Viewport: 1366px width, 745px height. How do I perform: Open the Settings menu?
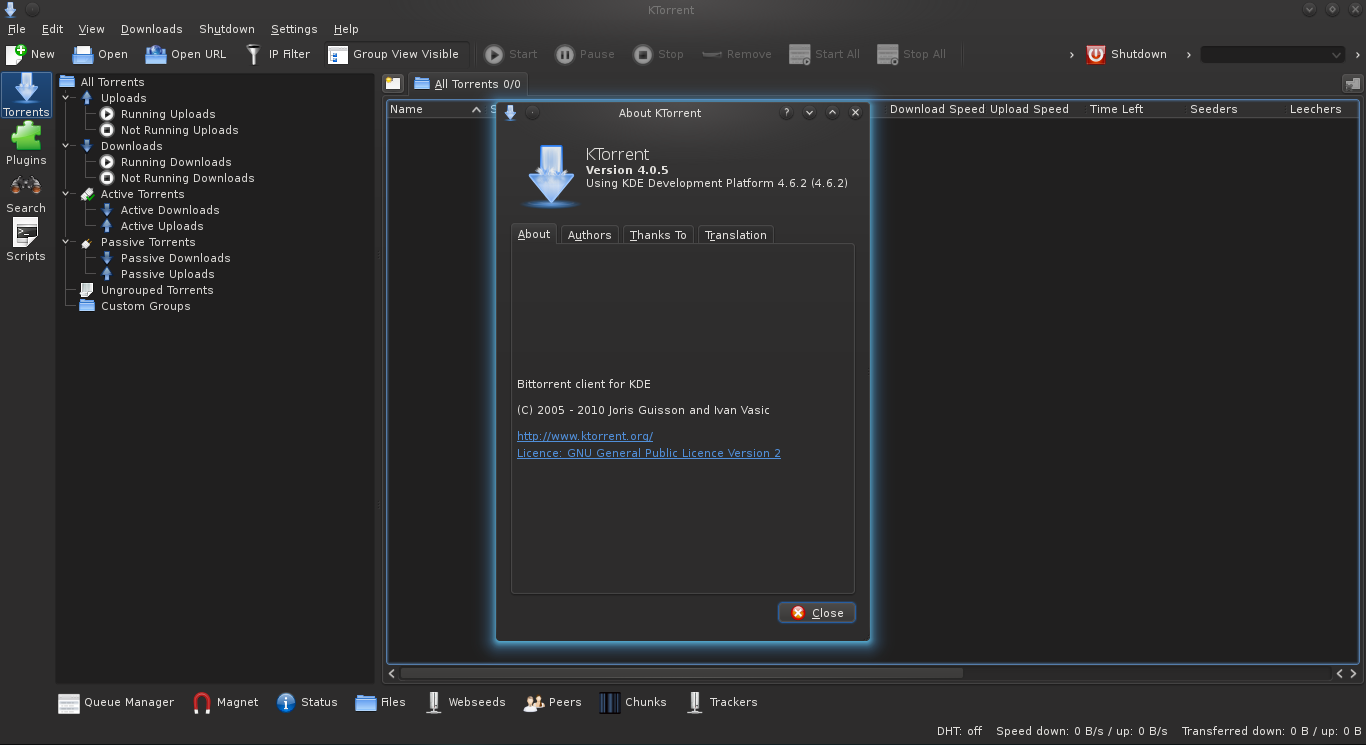click(294, 29)
